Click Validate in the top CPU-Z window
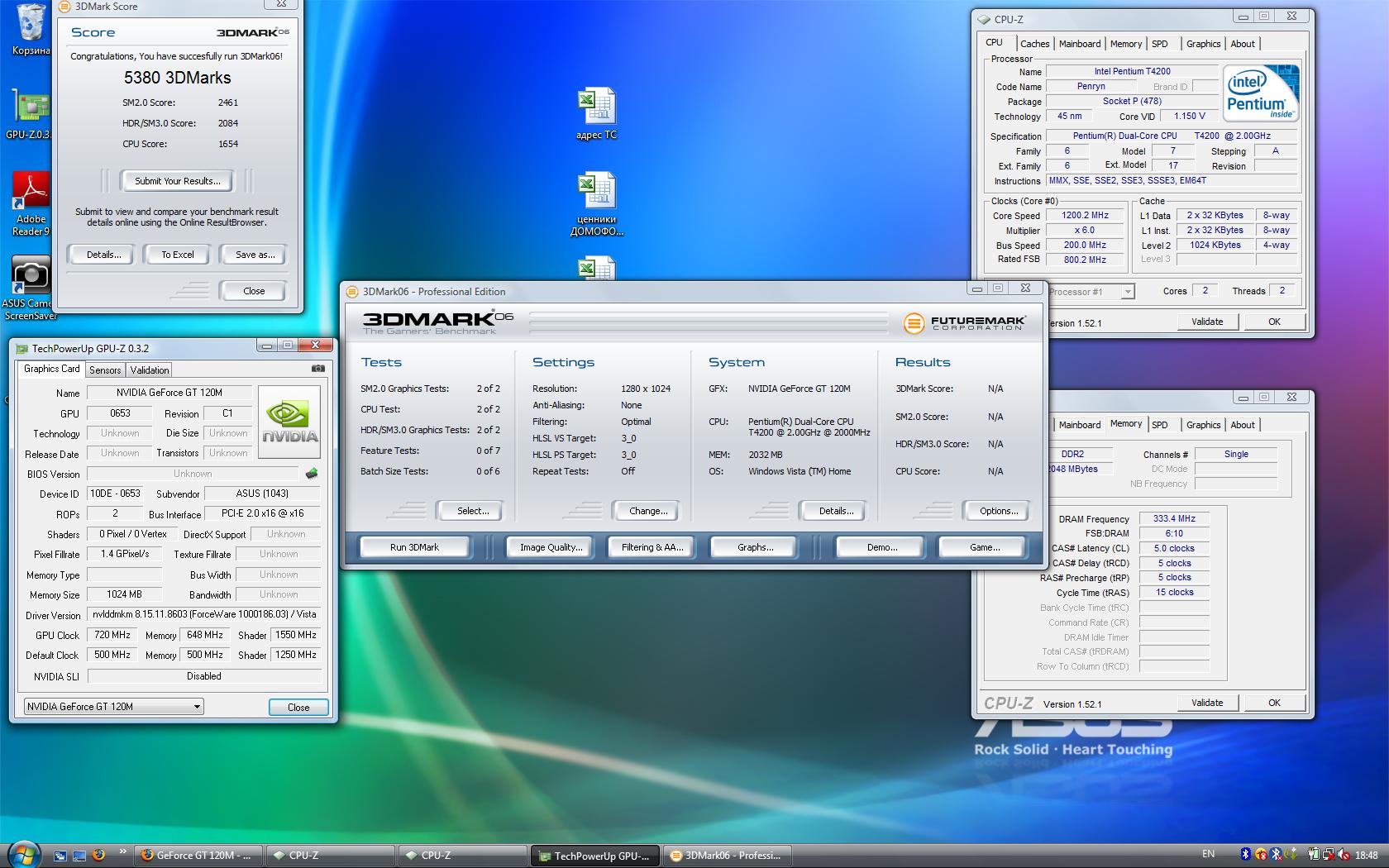The height and width of the screenshot is (868, 1389). 1207,322
